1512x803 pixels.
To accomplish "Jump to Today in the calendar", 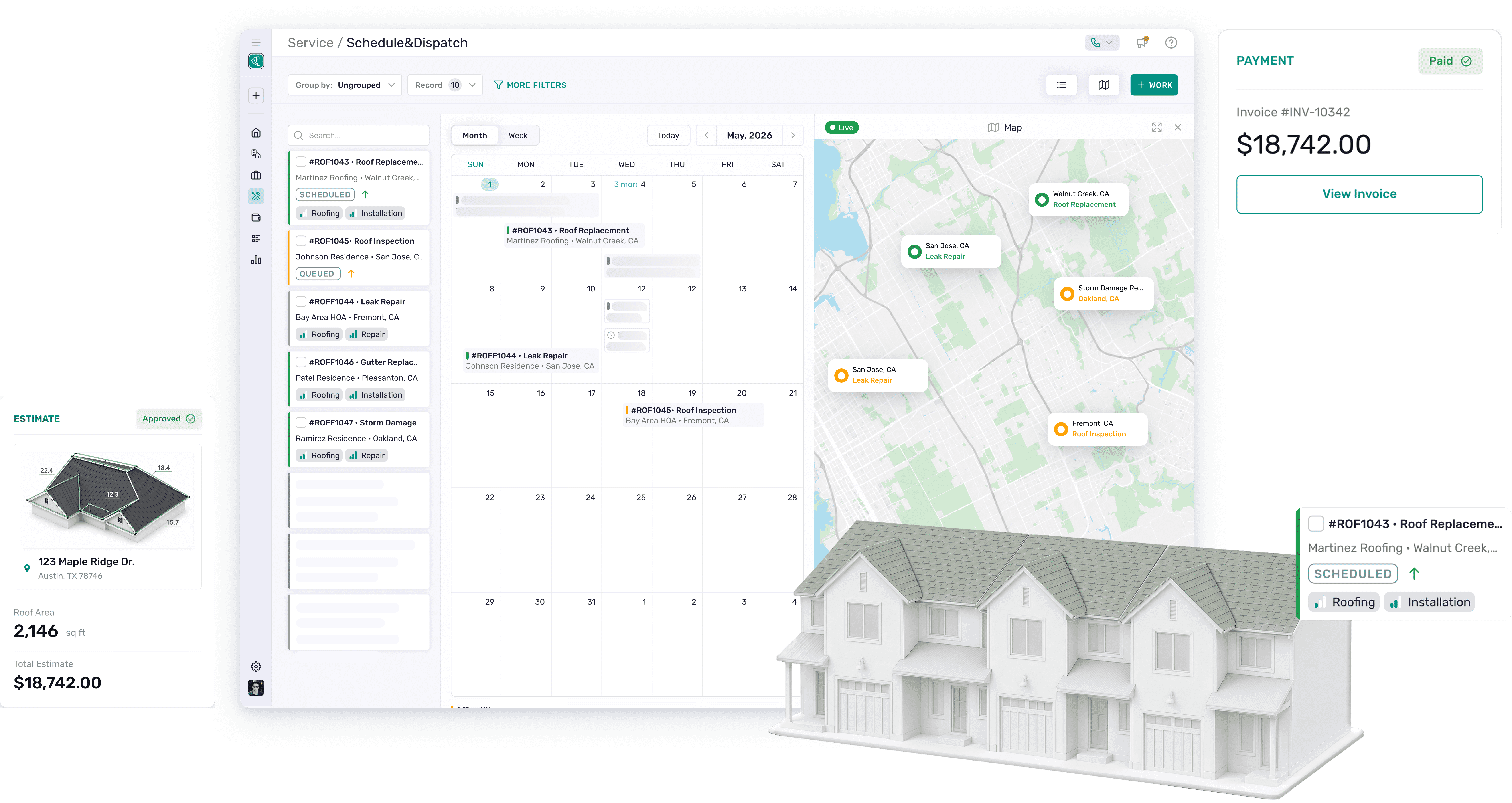I will click(x=669, y=136).
